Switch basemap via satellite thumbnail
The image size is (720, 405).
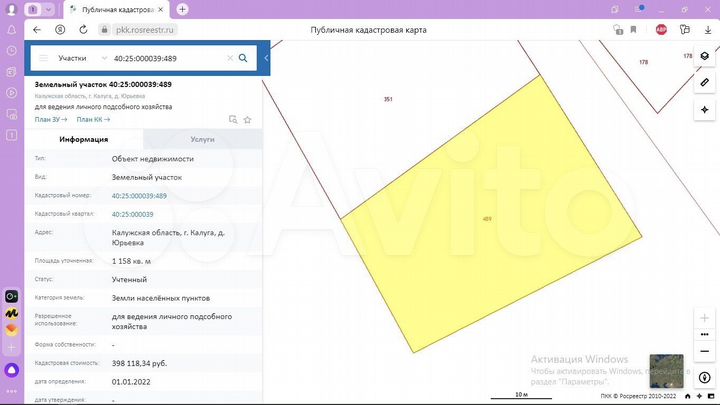[666, 371]
